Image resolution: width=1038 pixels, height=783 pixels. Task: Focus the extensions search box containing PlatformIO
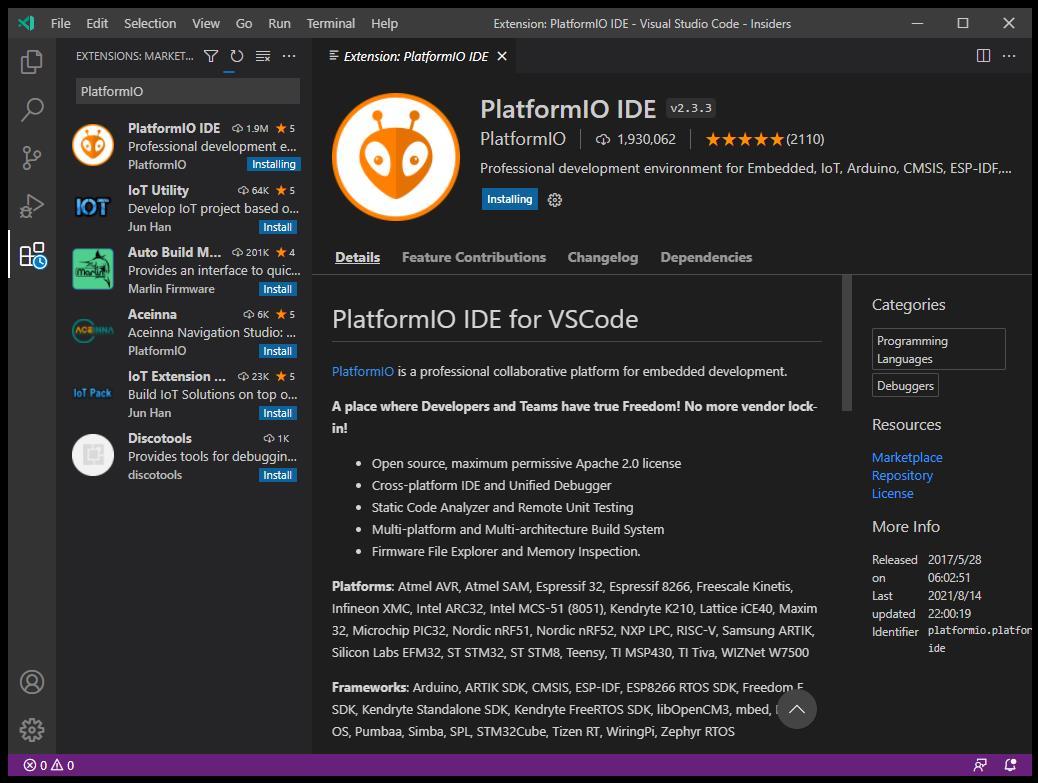point(188,91)
